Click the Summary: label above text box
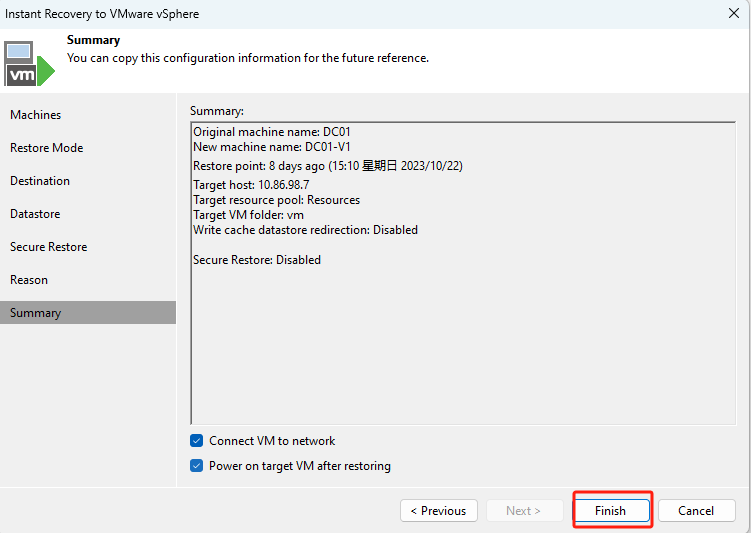 coord(216,111)
